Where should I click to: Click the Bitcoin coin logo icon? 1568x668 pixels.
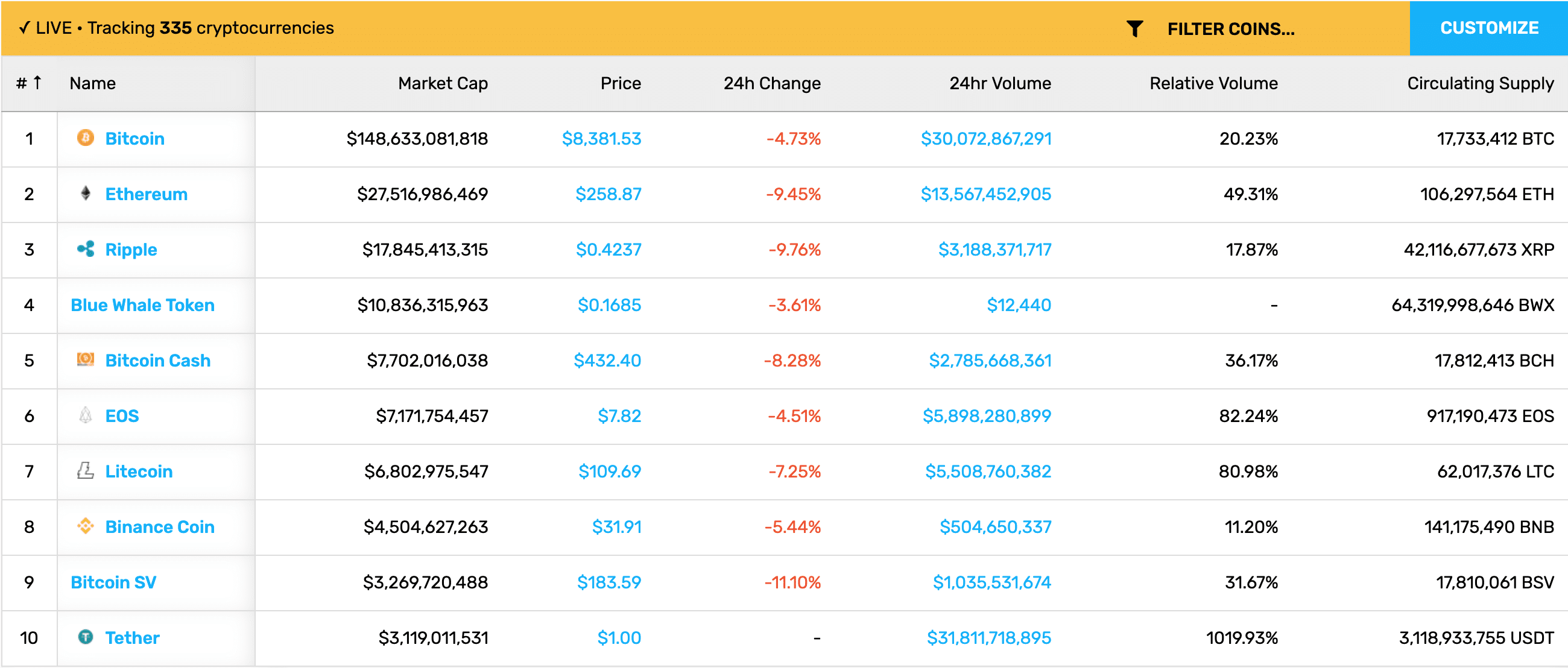point(85,138)
